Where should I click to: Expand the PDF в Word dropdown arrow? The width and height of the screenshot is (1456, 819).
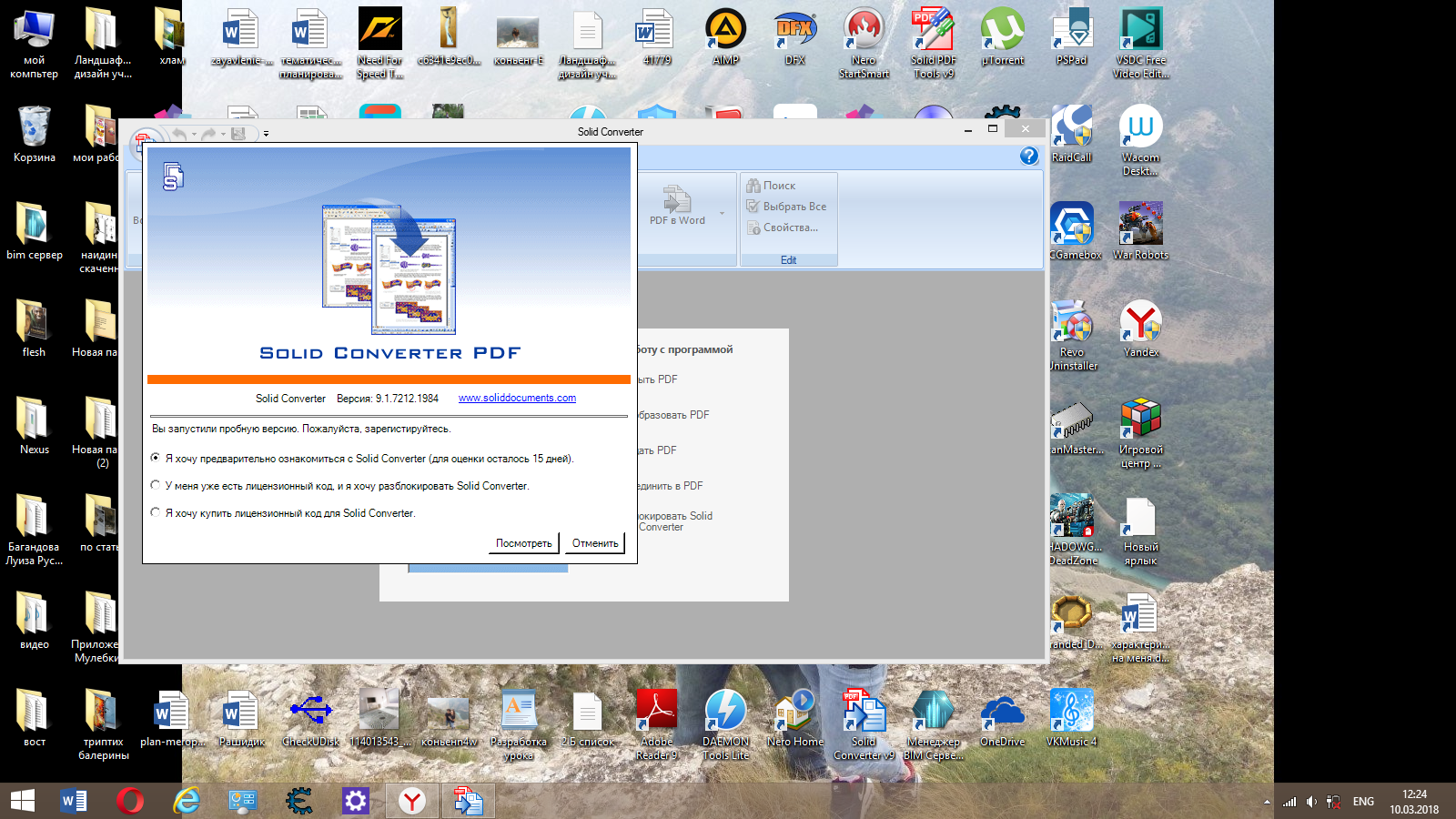[723, 214]
